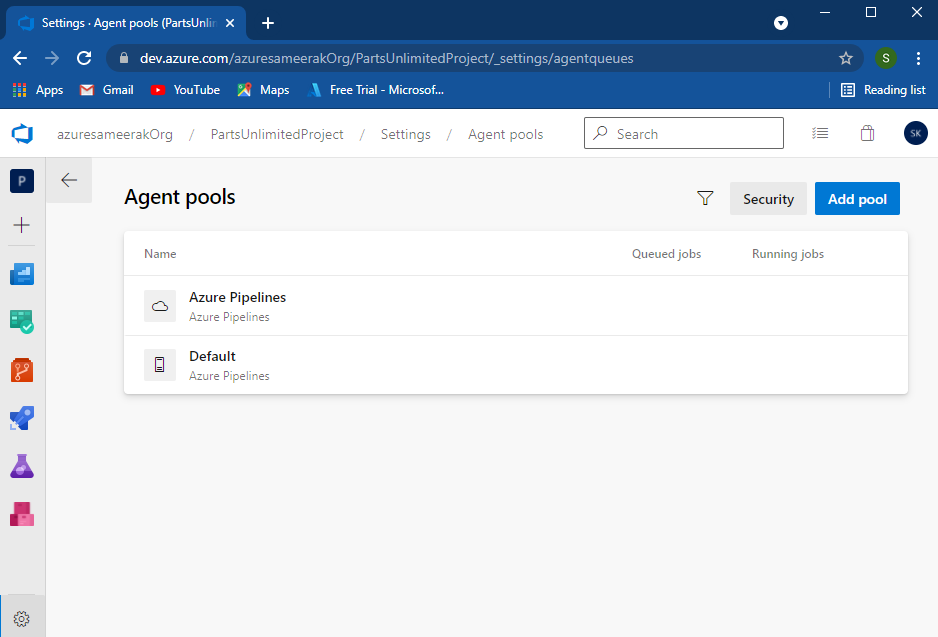
Task: Open Chrome's three-dot menu
Action: click(919, 58)
